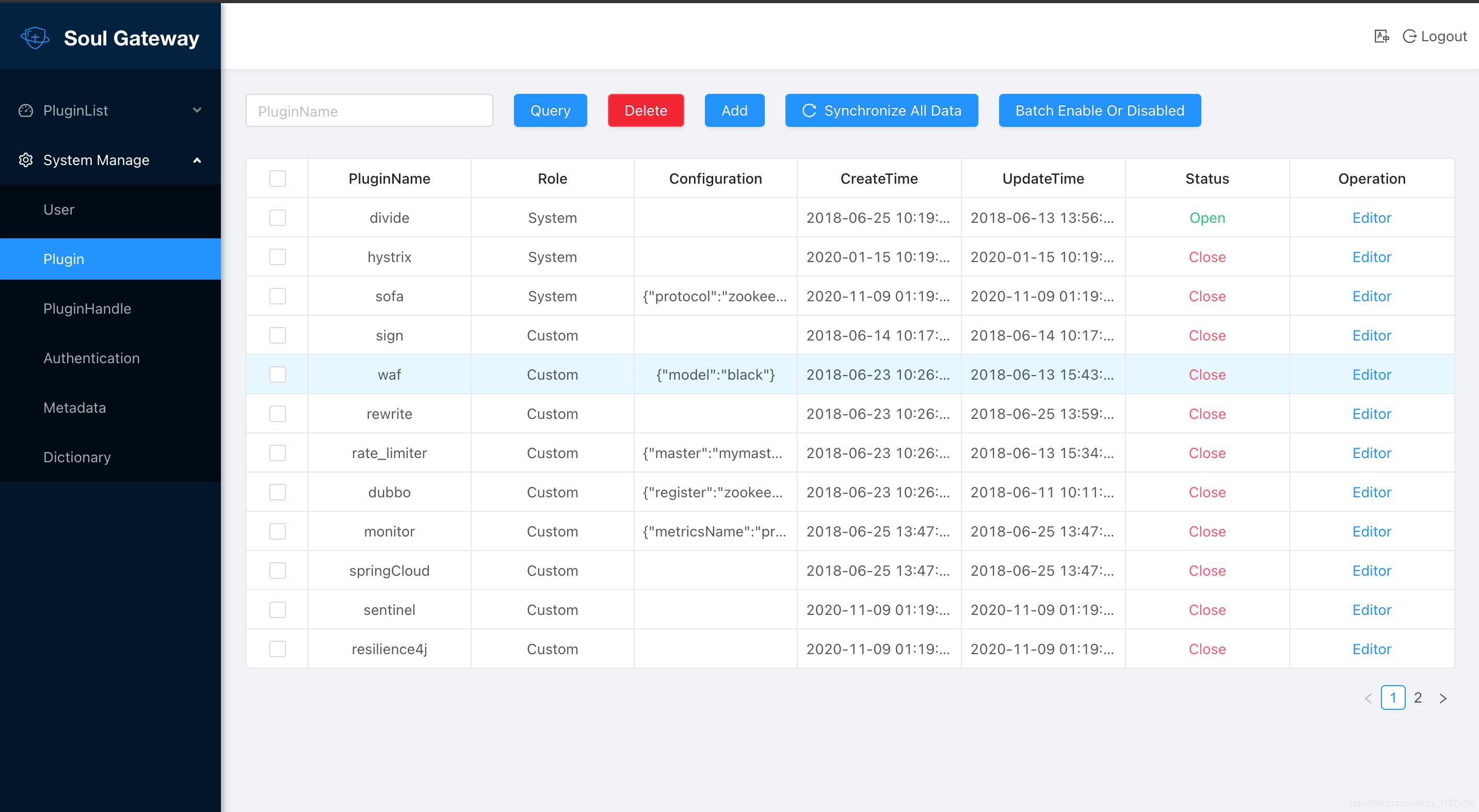Image resolution: width=1479 pixels, height=812 pixels.
Task: Click the pagination next arrow icon
Action: [1442, 698]
